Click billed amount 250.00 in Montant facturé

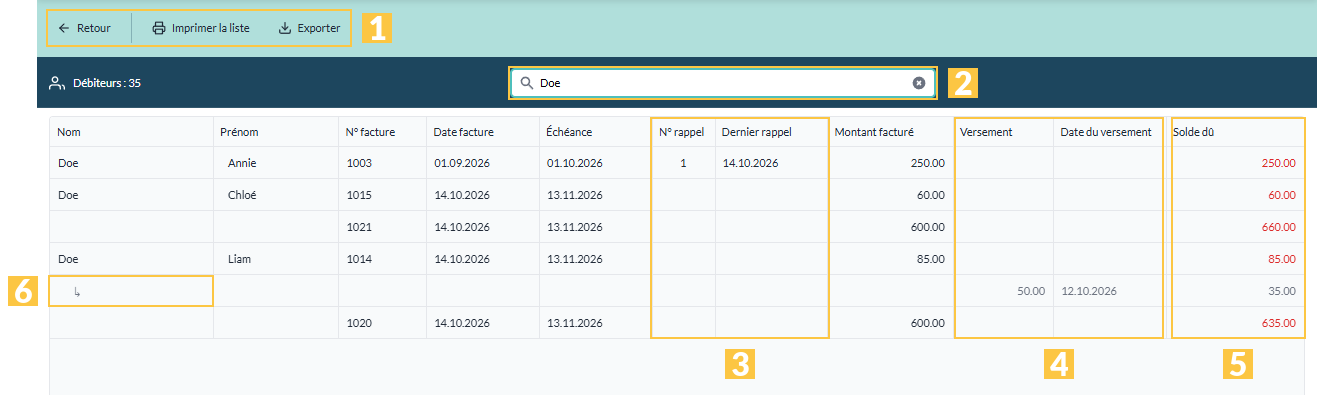point(928,163)
